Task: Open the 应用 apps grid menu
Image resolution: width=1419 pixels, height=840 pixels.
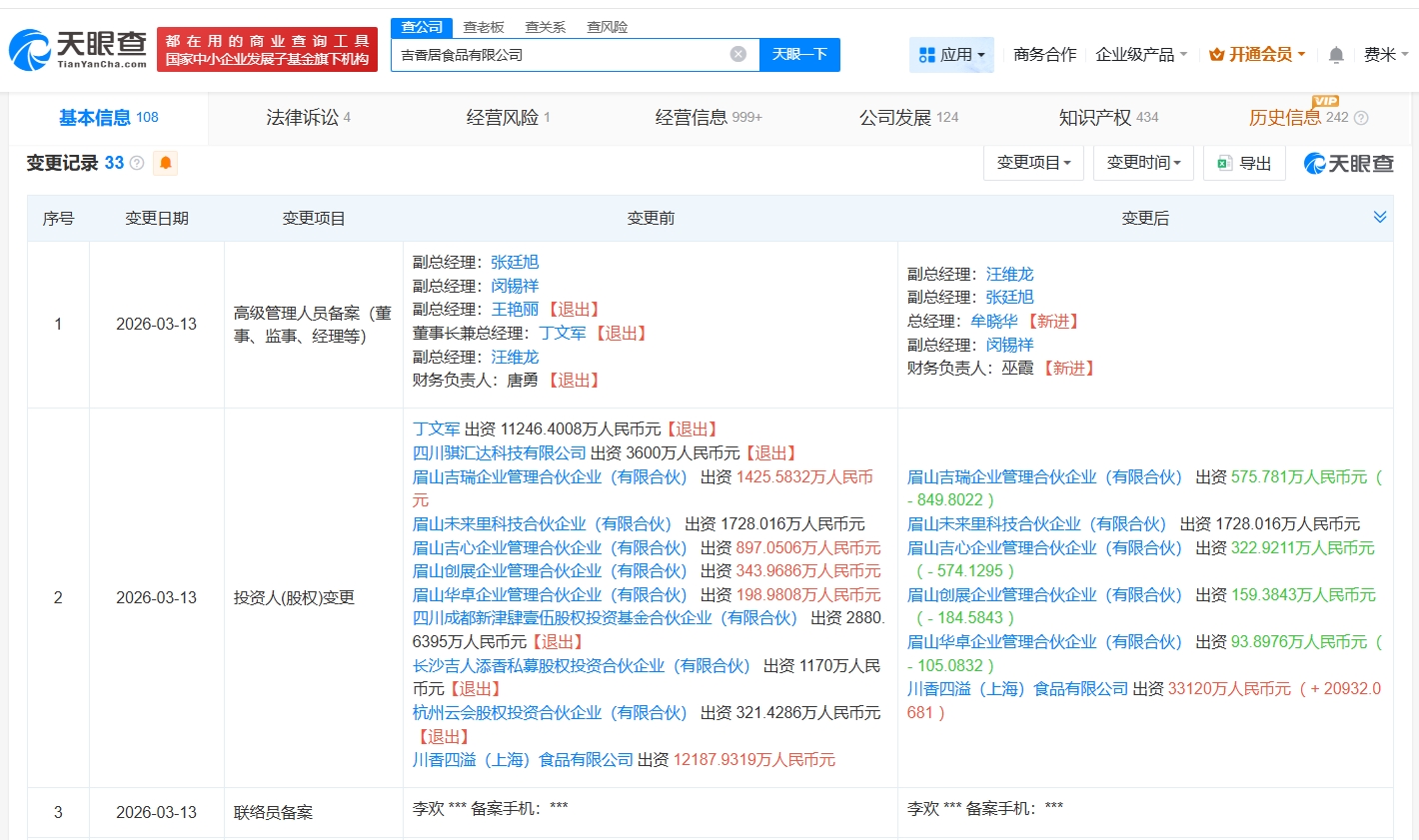Action: 951,55
